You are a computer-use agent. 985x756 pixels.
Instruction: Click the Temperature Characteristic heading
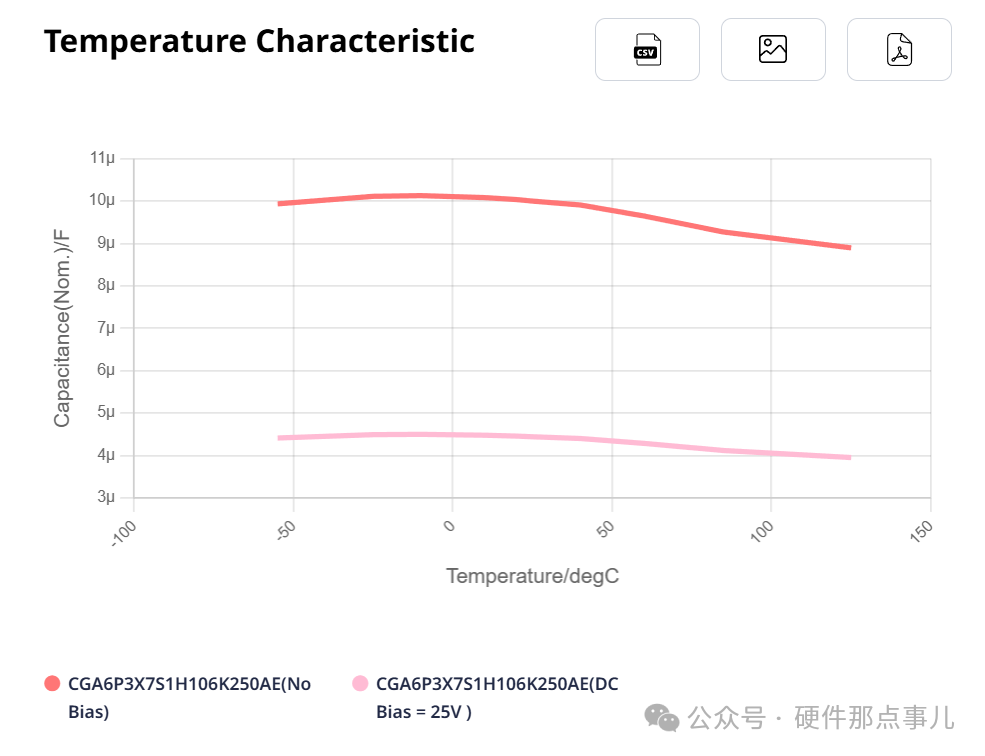pos(259,42)
